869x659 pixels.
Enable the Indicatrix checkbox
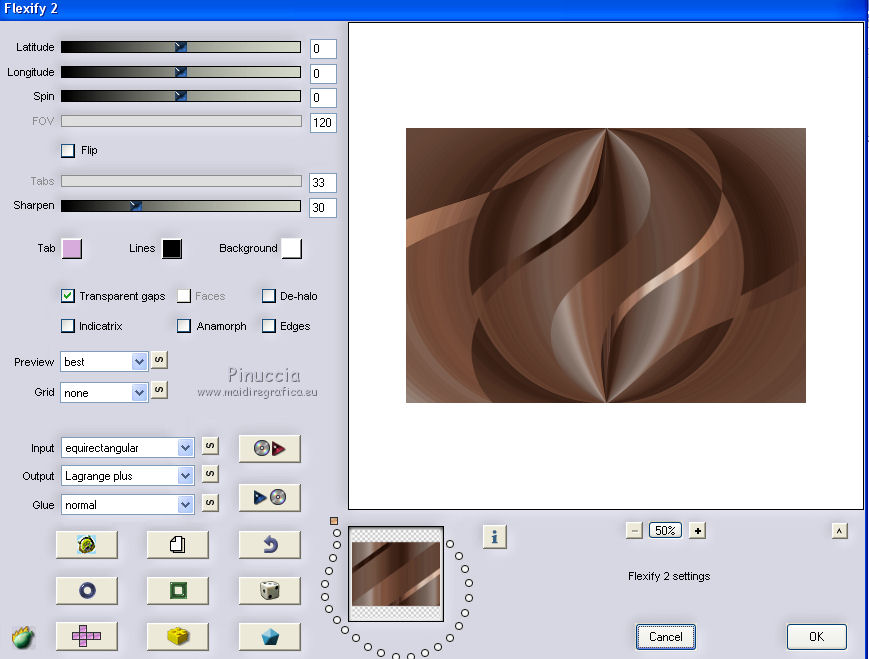[68, 326]
